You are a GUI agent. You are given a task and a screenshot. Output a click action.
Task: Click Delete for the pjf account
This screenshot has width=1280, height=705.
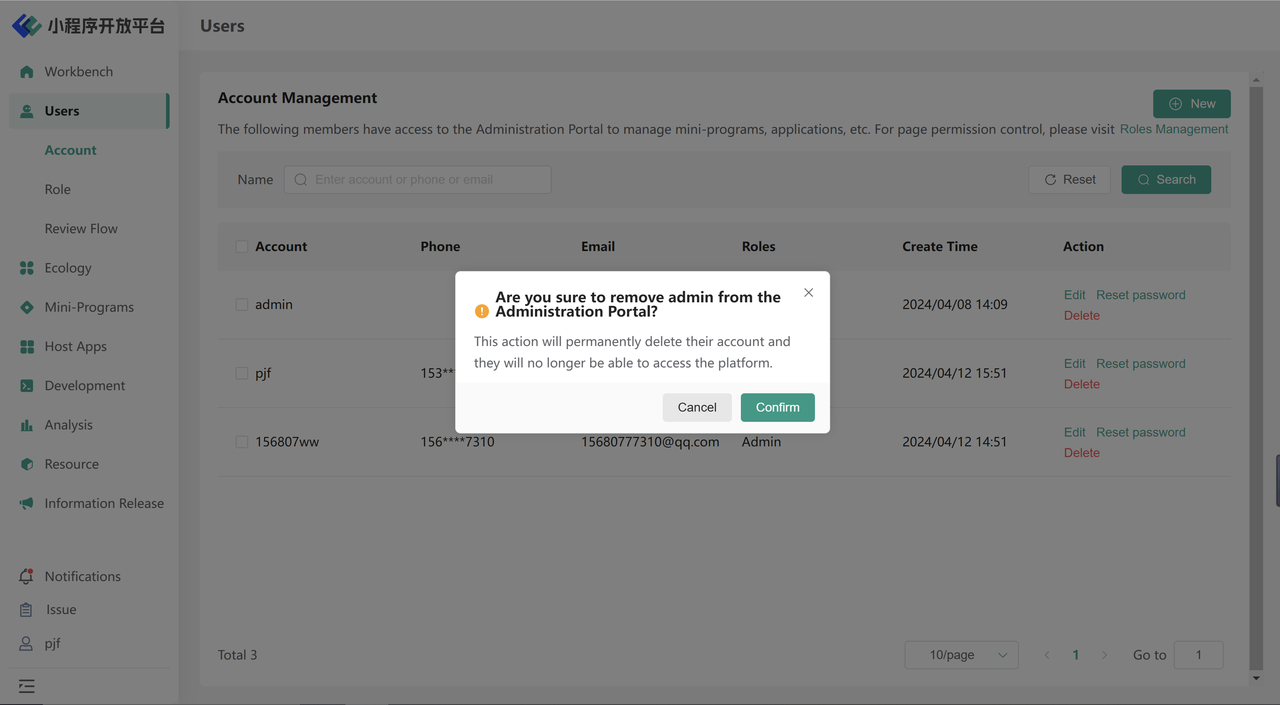click(1081, 384)
